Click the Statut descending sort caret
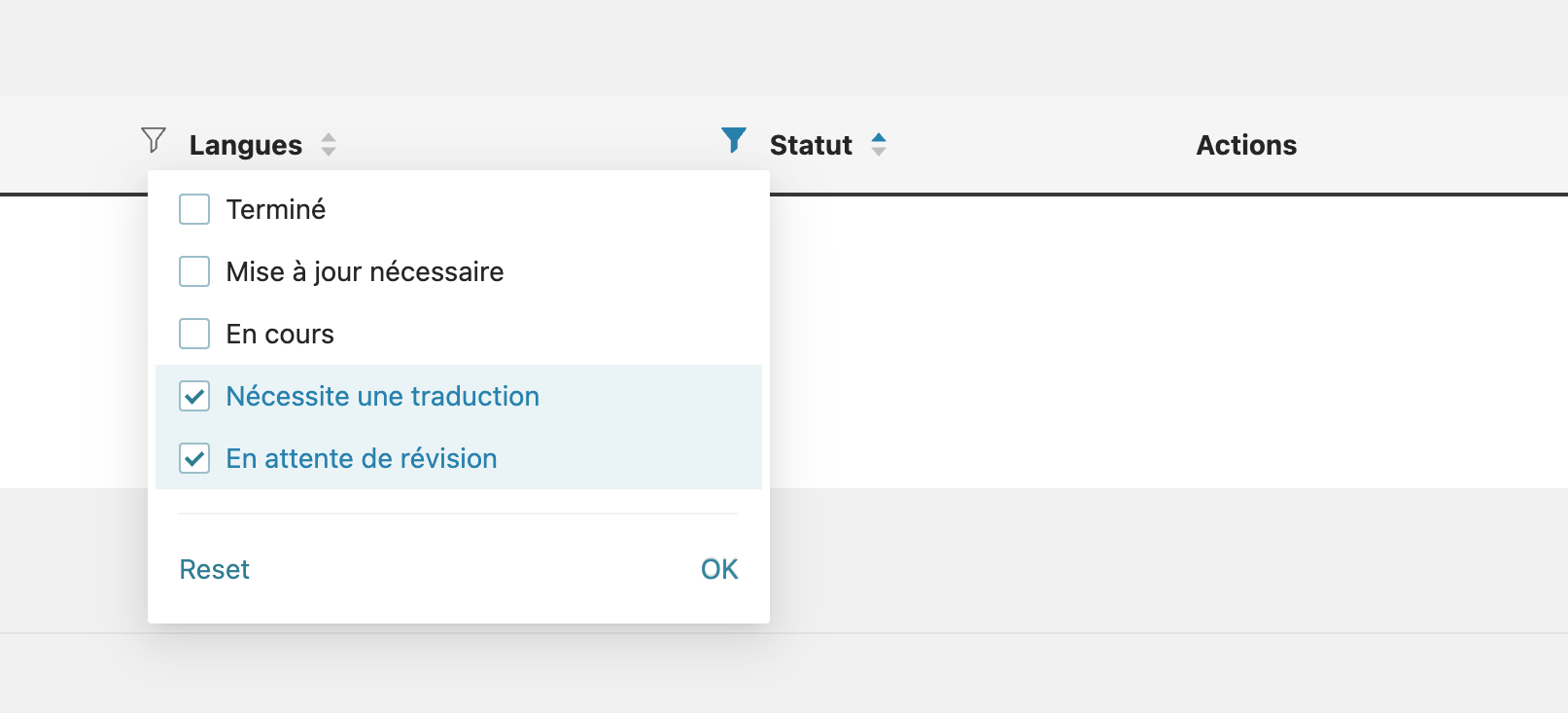Viewport: 1568px width, 713px height. (x=879, y=152)
